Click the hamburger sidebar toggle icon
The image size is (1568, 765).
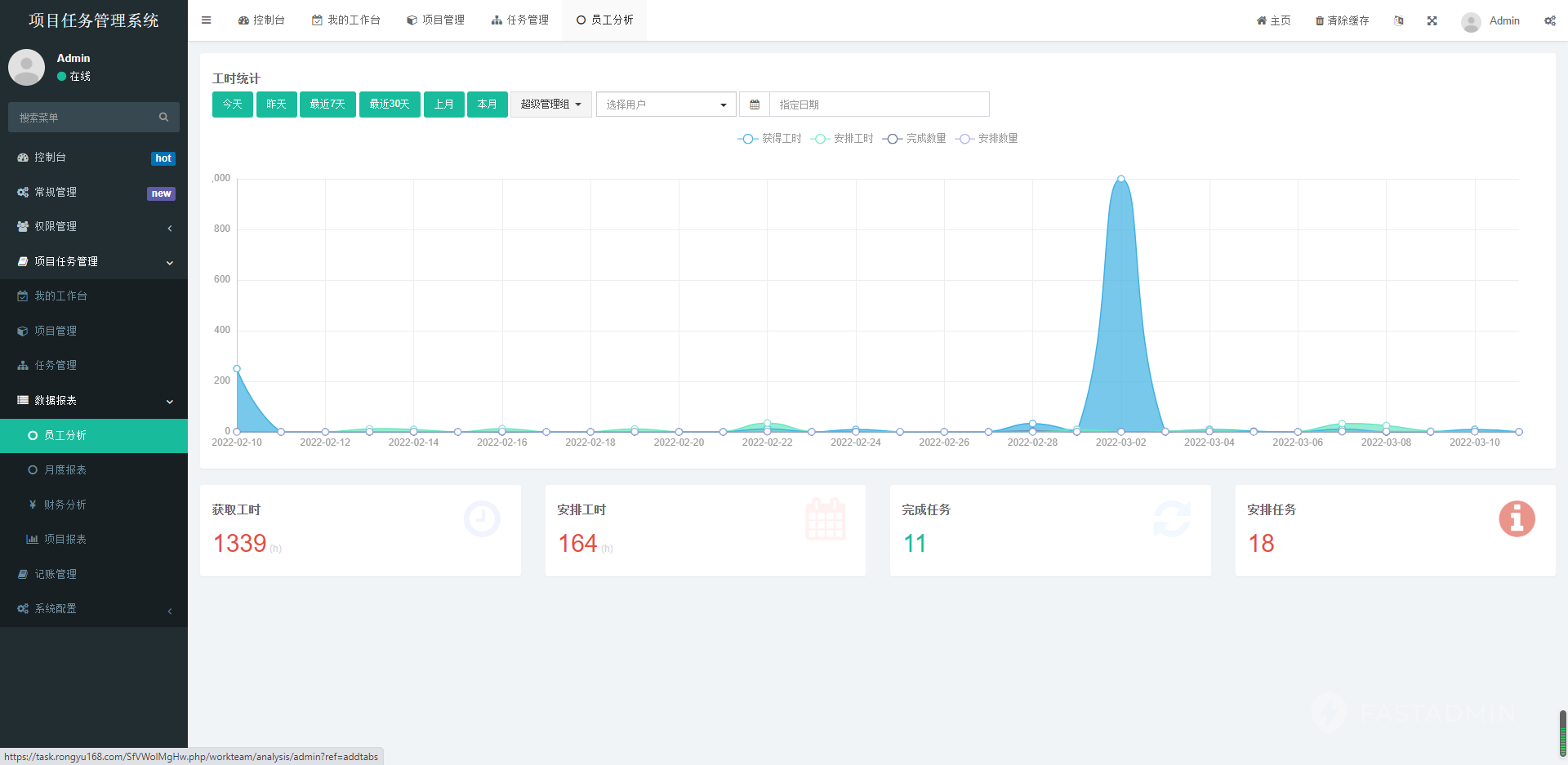tap(207, 20)
